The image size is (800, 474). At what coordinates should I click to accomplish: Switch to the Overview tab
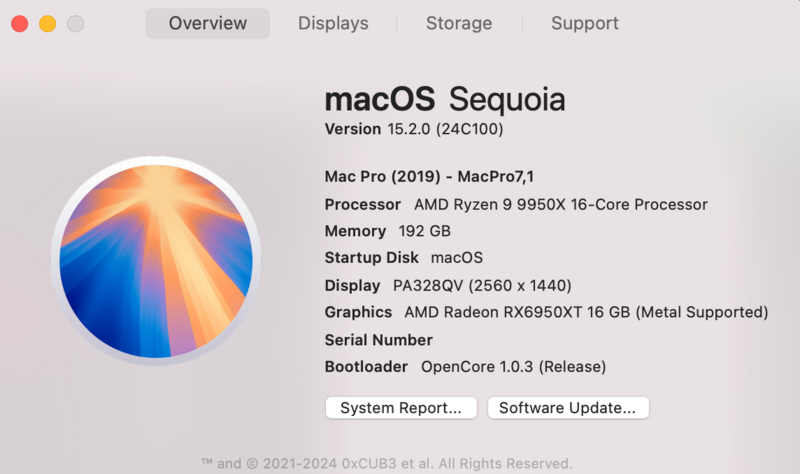pos(207,23)
